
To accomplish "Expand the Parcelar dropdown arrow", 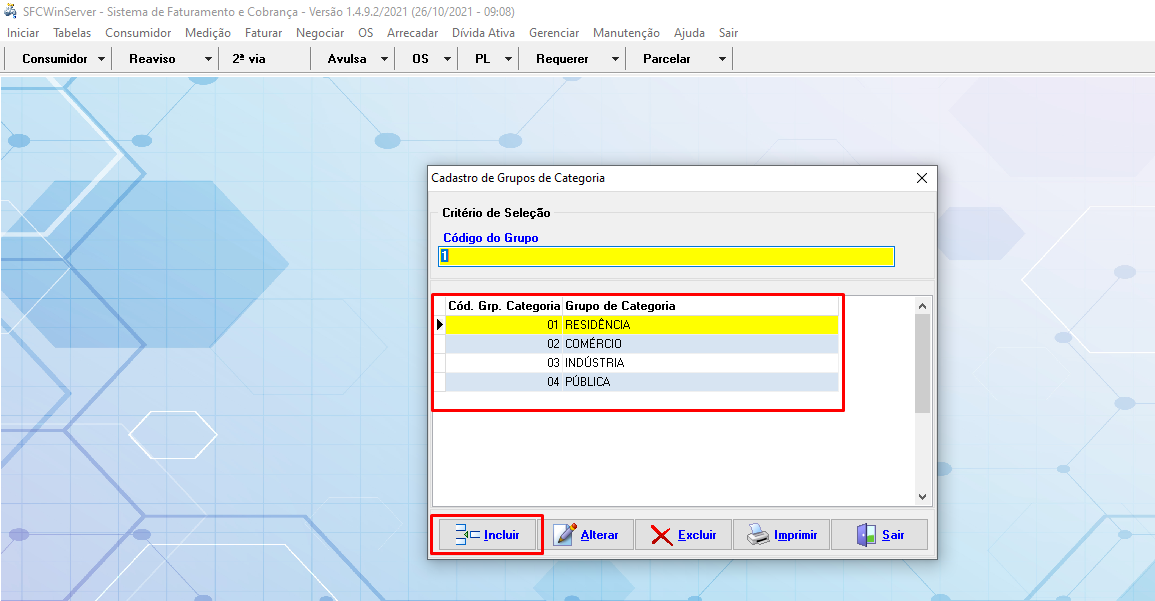I will click(x=722, y=59).
